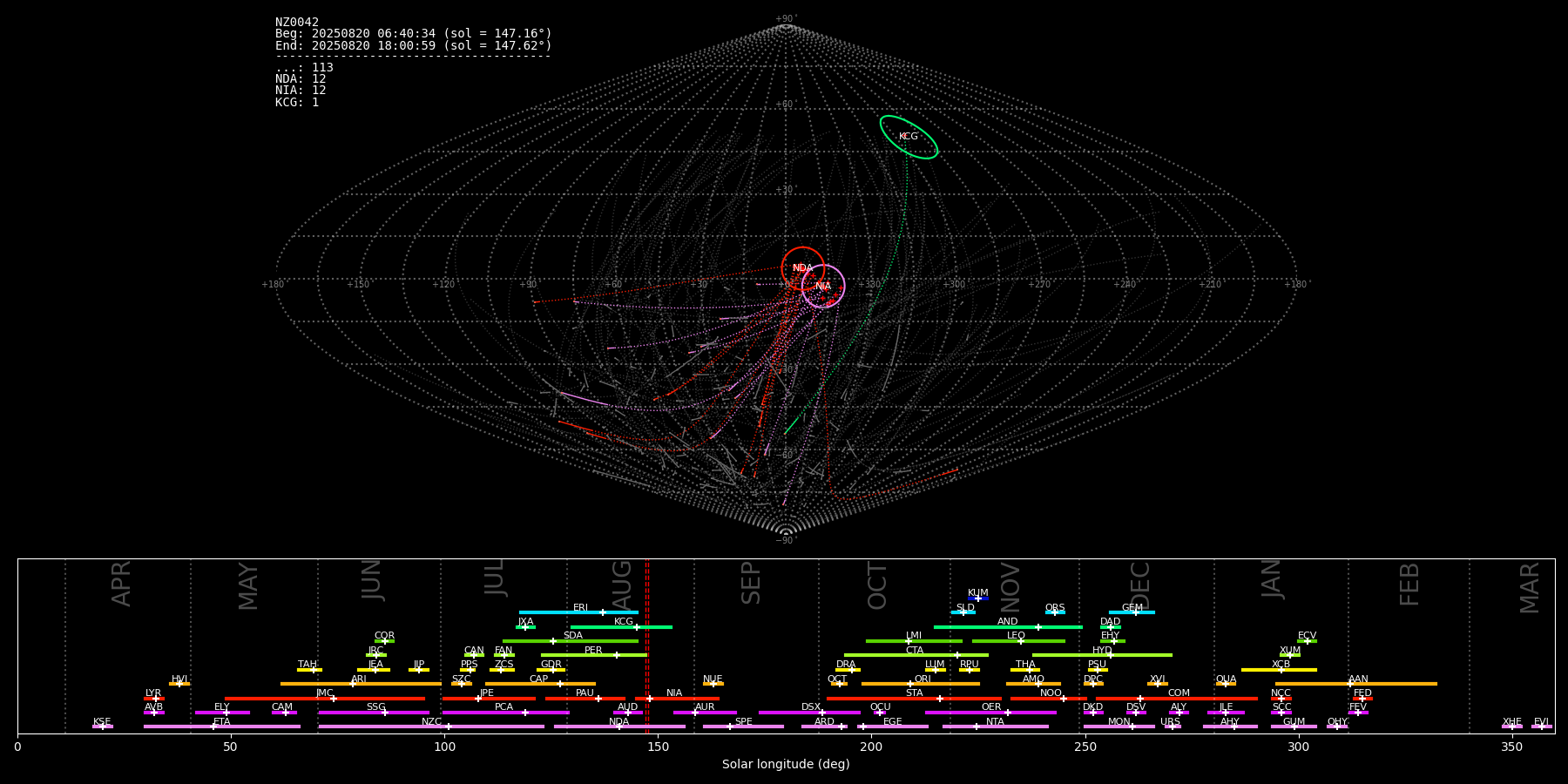1568x784 pixels.
Task: Click the 'NIA: 12' count in header
Action: (301, 91)
